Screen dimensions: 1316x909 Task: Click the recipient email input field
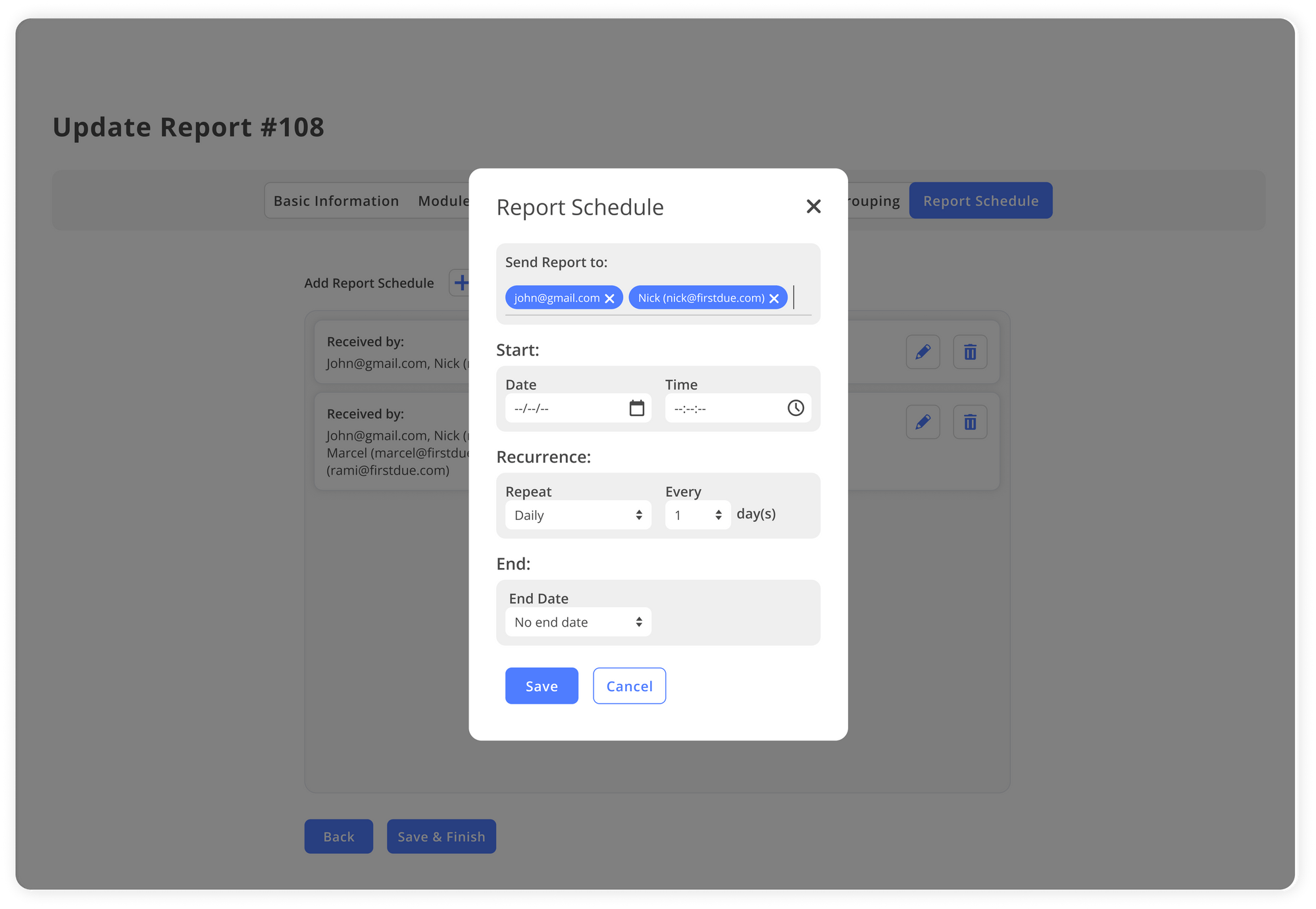tap(799, 298)
